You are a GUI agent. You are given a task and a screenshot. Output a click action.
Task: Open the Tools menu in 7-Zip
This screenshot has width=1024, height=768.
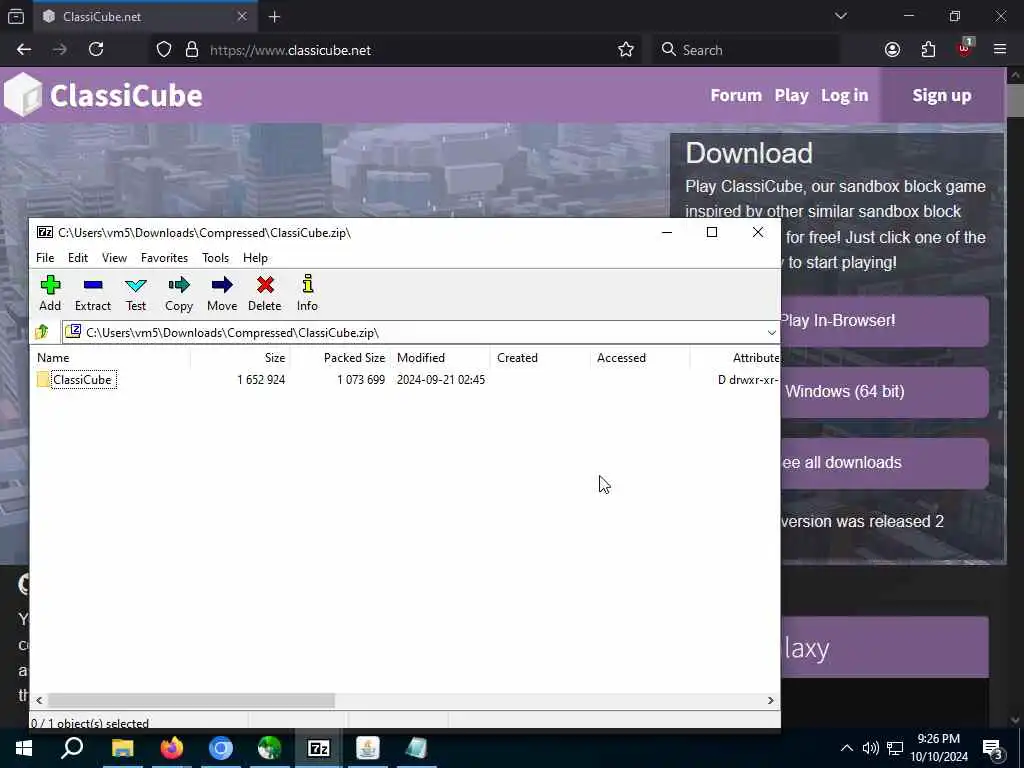click(216, 258)
